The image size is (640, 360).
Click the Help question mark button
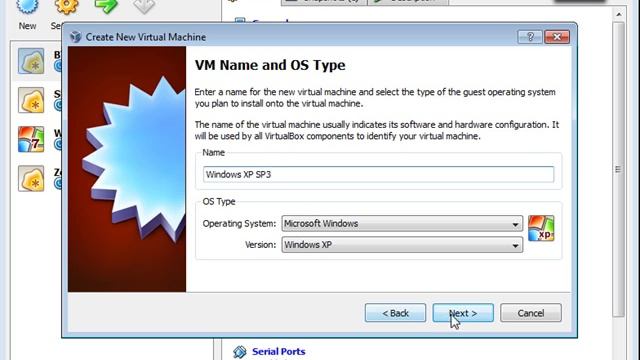tap(530, 37)
